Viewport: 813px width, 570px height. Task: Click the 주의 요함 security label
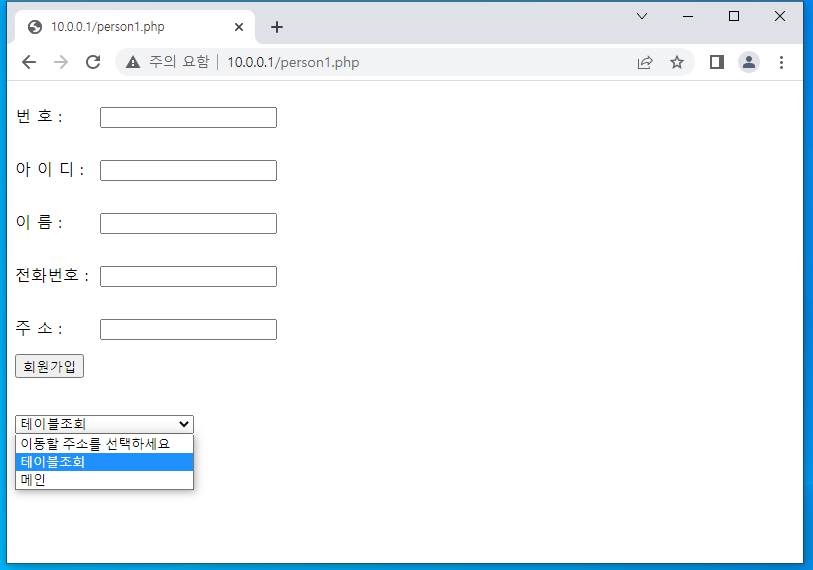[x=179, y=62]
